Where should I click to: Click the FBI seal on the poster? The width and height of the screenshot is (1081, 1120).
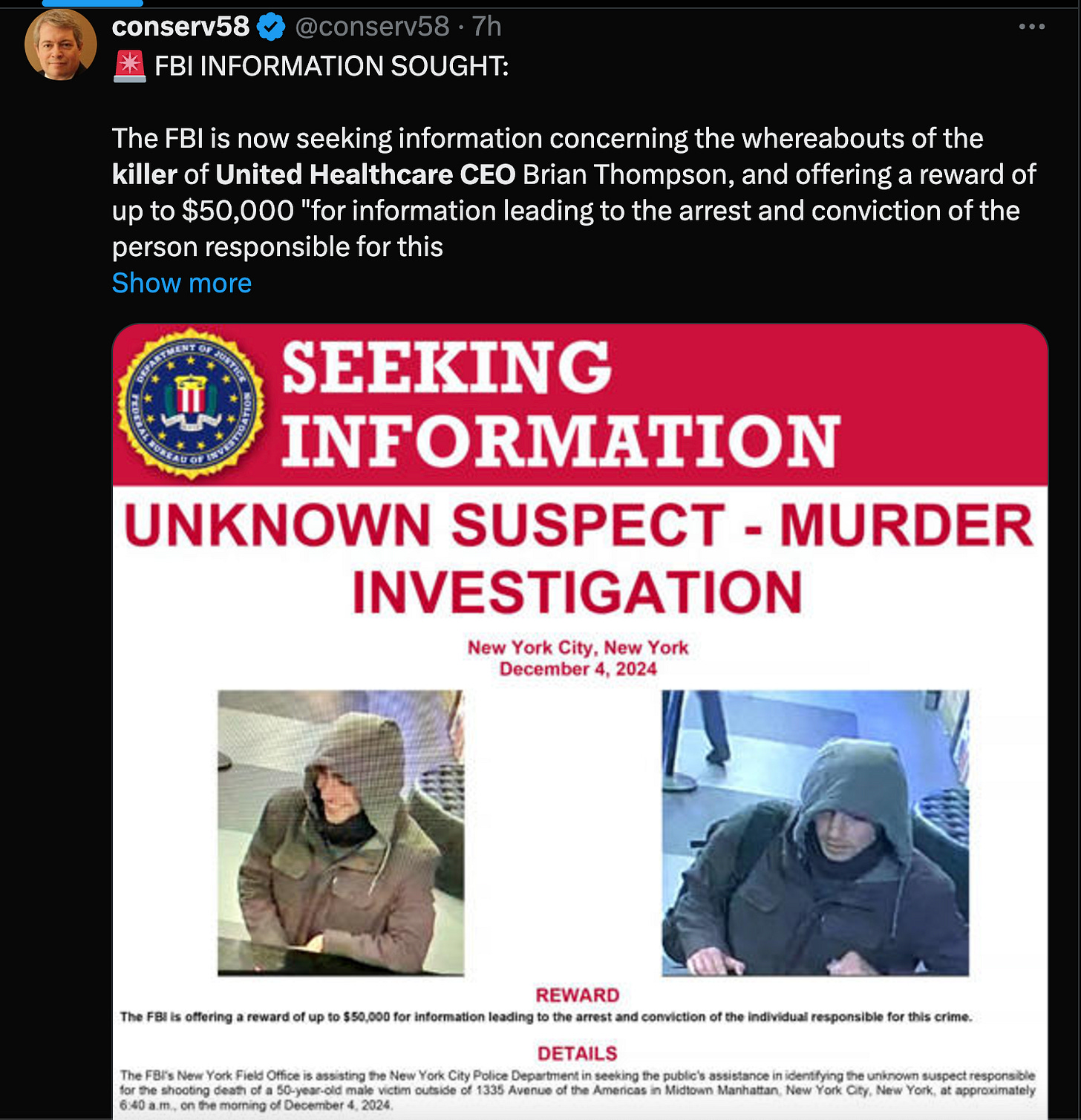point(191,403)
